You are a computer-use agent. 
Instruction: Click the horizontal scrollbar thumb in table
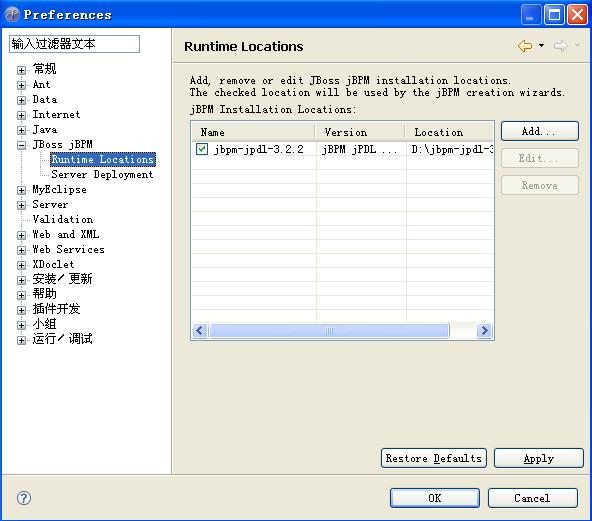pyautogui.click(x=329, y=331)
